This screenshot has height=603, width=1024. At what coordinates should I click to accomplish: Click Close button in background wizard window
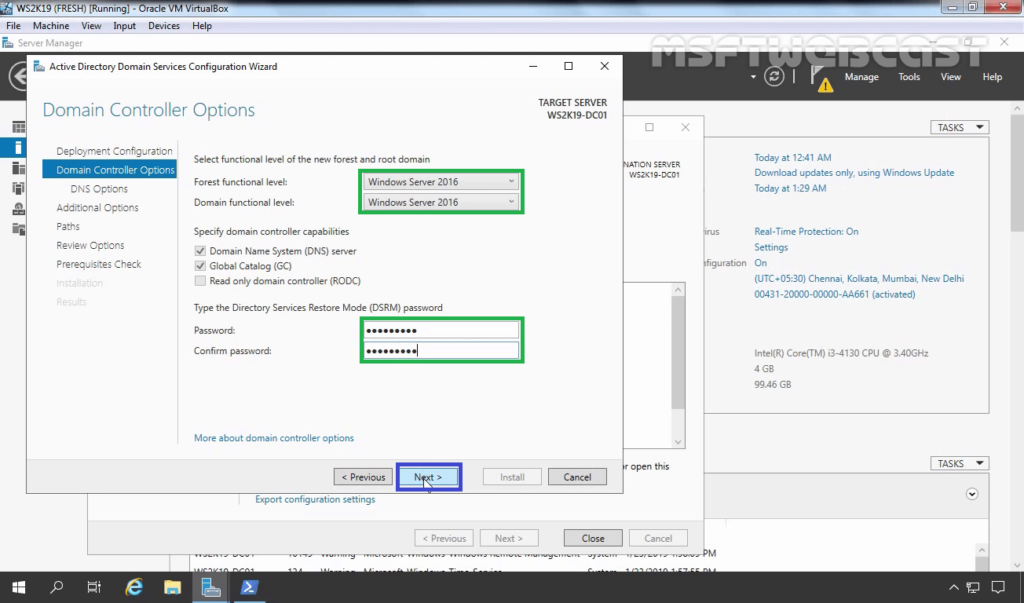593,538
